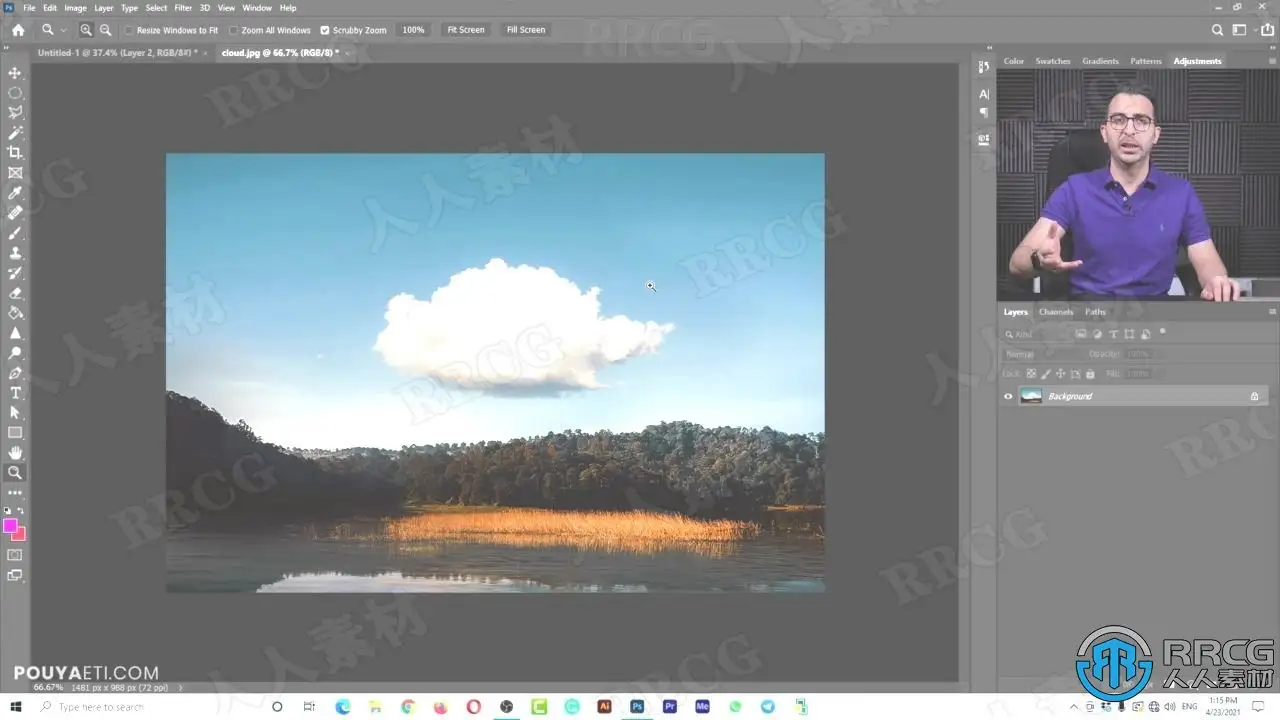Choose the Zoom Out magnifier option
Image resolution: width=1280 pixels, height=720 pixels.
tap(106, 30)
